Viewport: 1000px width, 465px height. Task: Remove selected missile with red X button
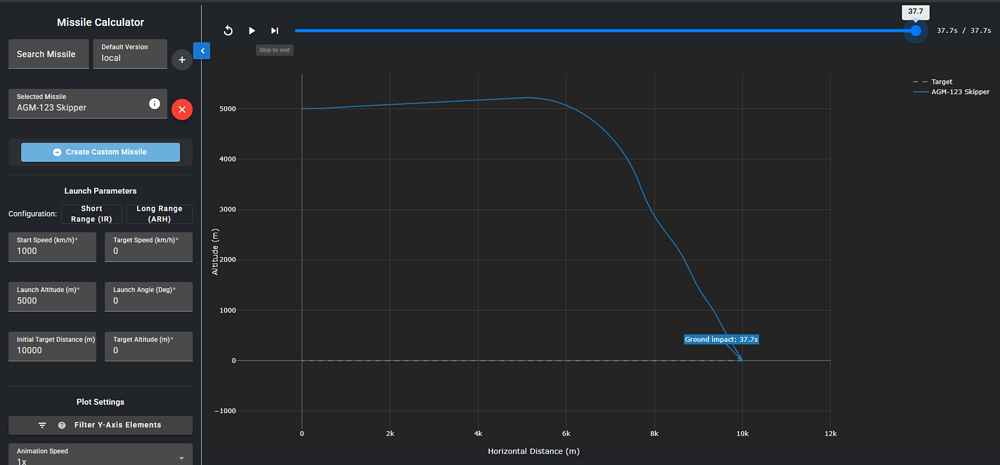[181, 109]
